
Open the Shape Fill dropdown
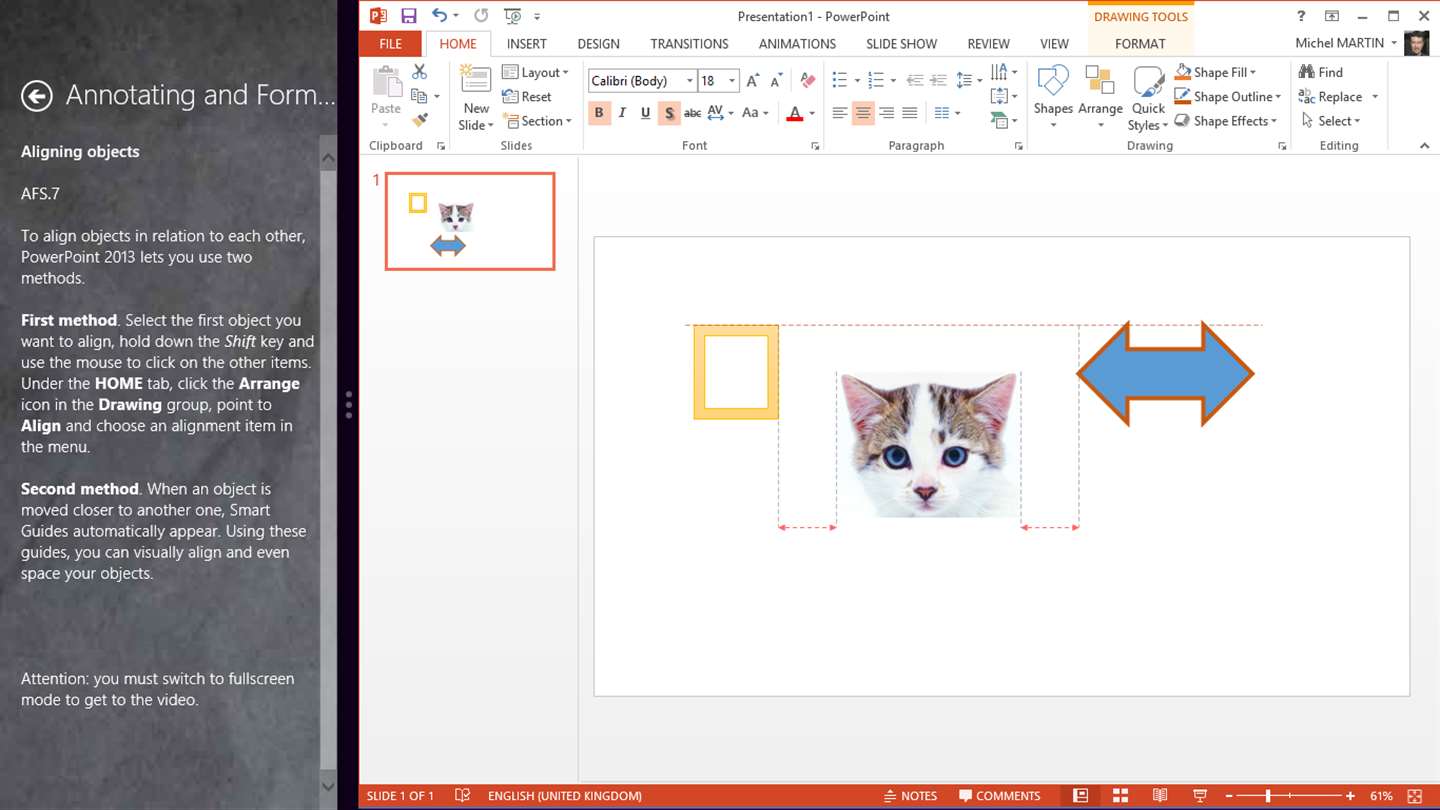1215,72
